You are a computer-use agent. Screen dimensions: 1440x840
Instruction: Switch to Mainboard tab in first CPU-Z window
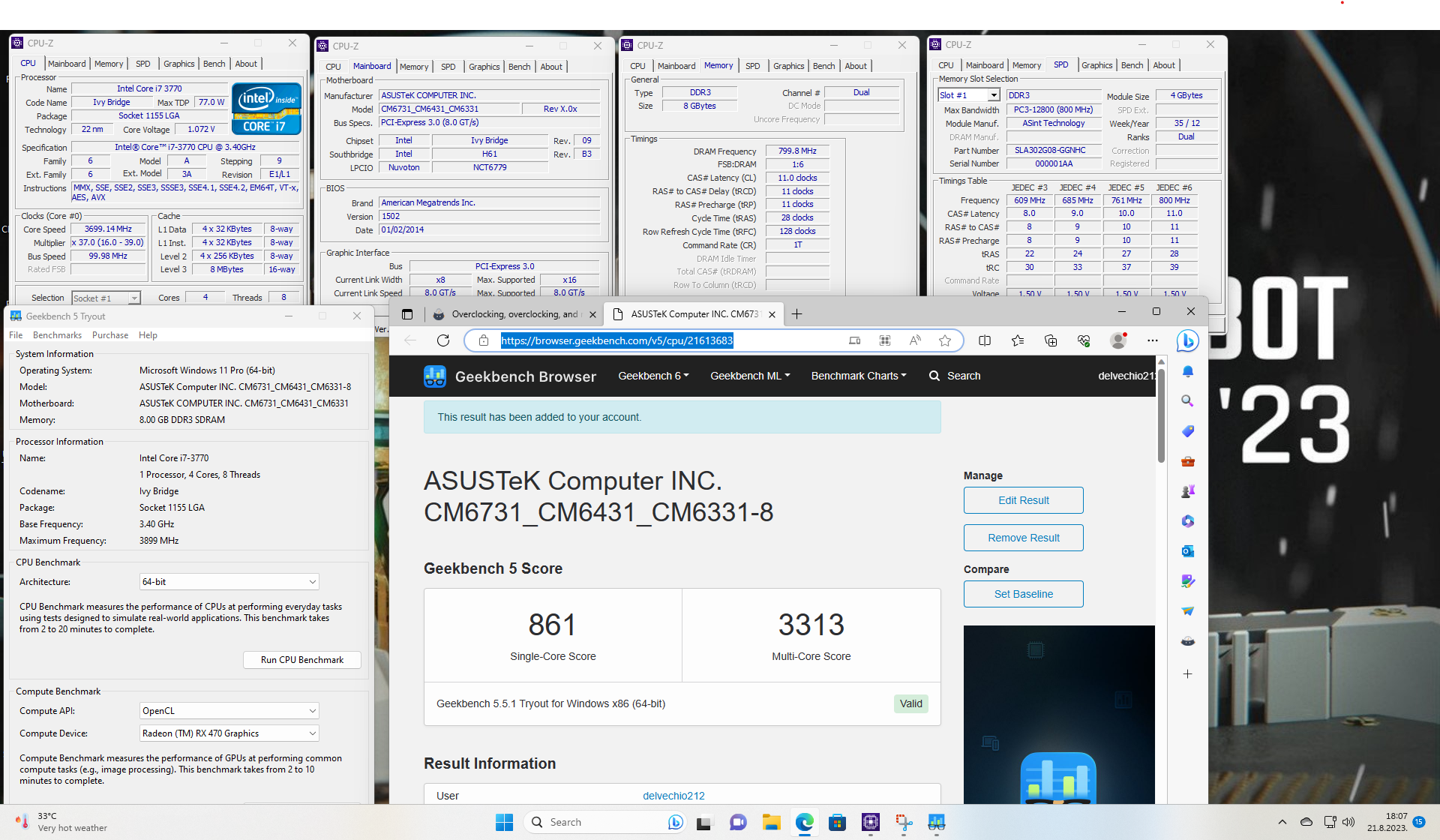click(x=67, y=64)
